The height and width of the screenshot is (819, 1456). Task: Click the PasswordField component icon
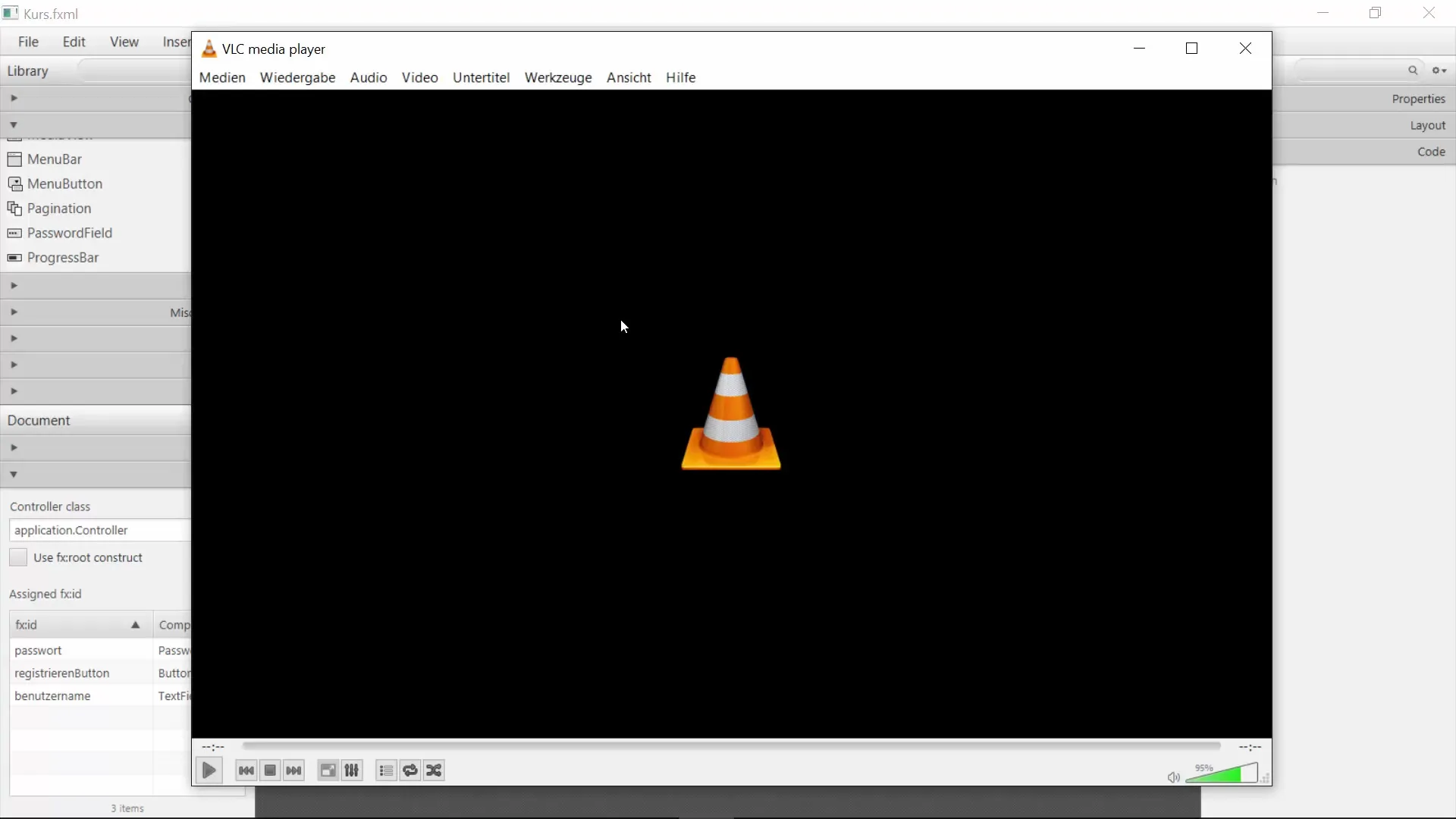[x=14, y=233]
